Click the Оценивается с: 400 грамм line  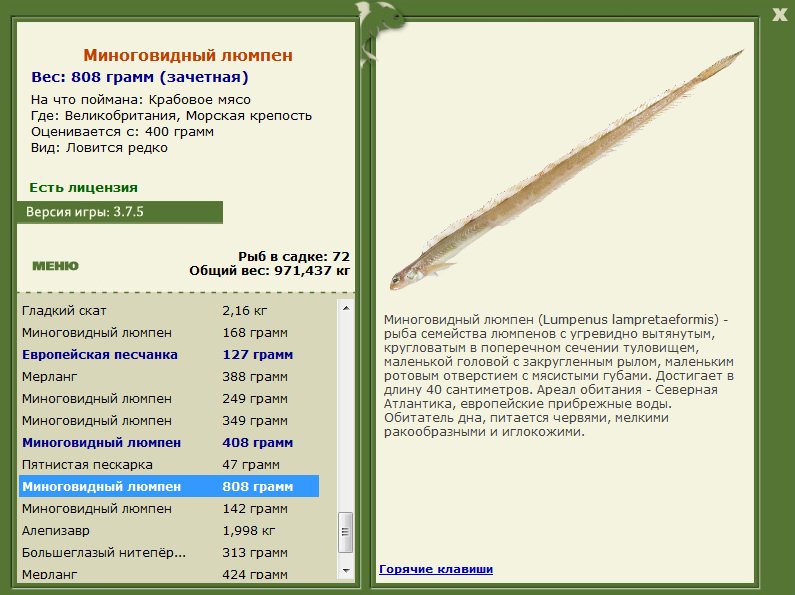[x=122, y=132]
